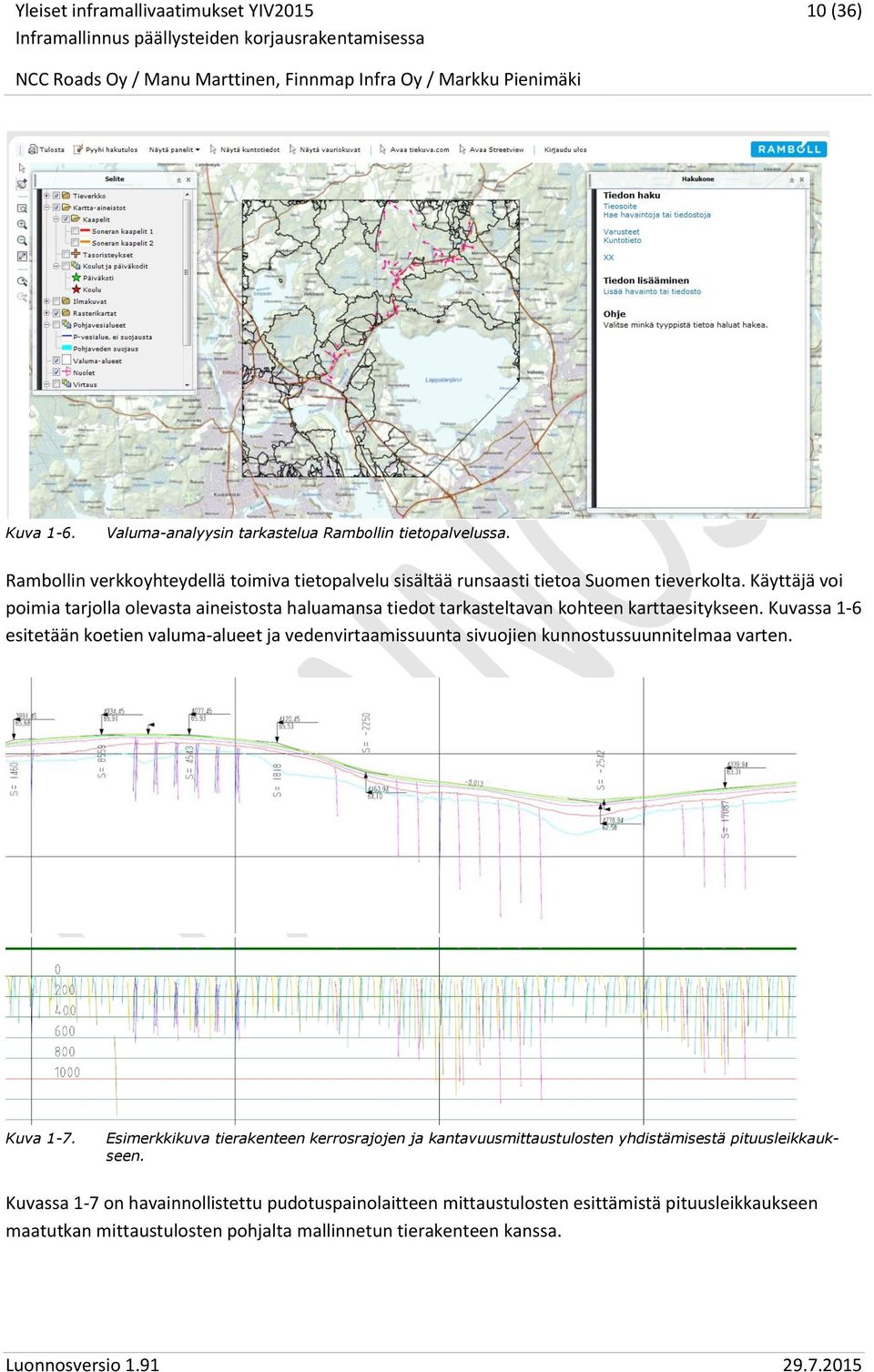Open Lisää havainto tai tiedosto link
This screenshot has height=1372, width=874.
pos(652,291)
